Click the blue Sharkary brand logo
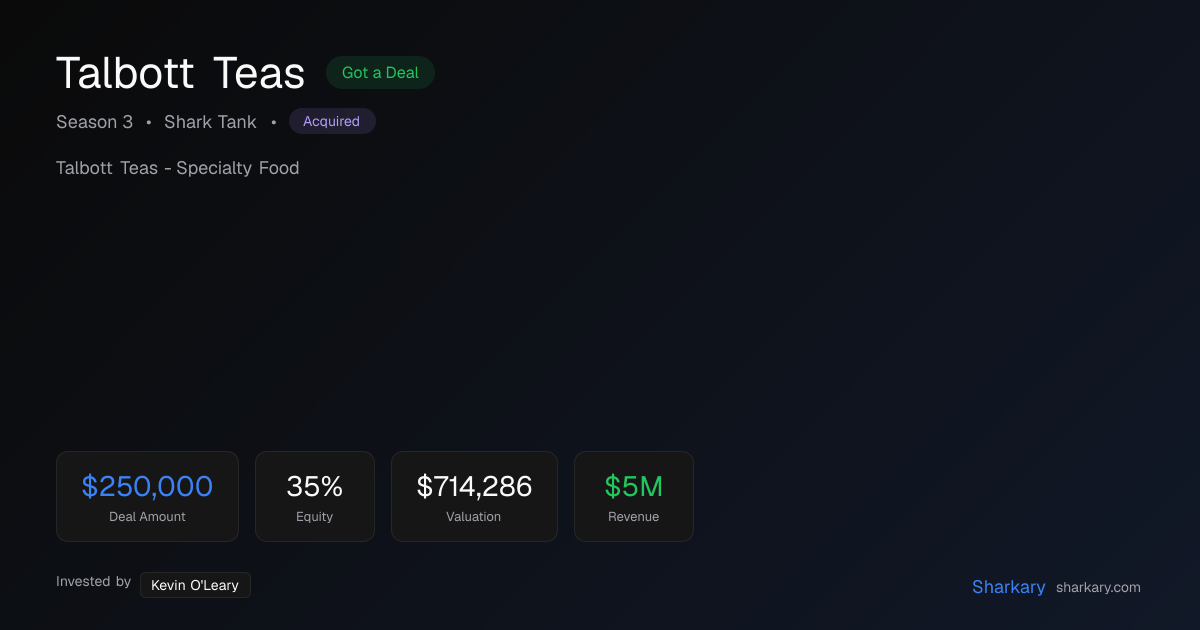This screenshot has width=1200, height=630. click(1009, 587)
